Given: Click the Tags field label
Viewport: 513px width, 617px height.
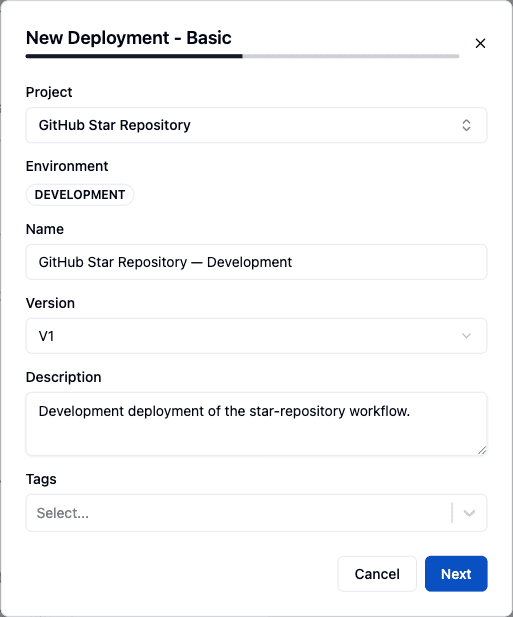Looking at the screenshot, I should [x=41, y=479].
